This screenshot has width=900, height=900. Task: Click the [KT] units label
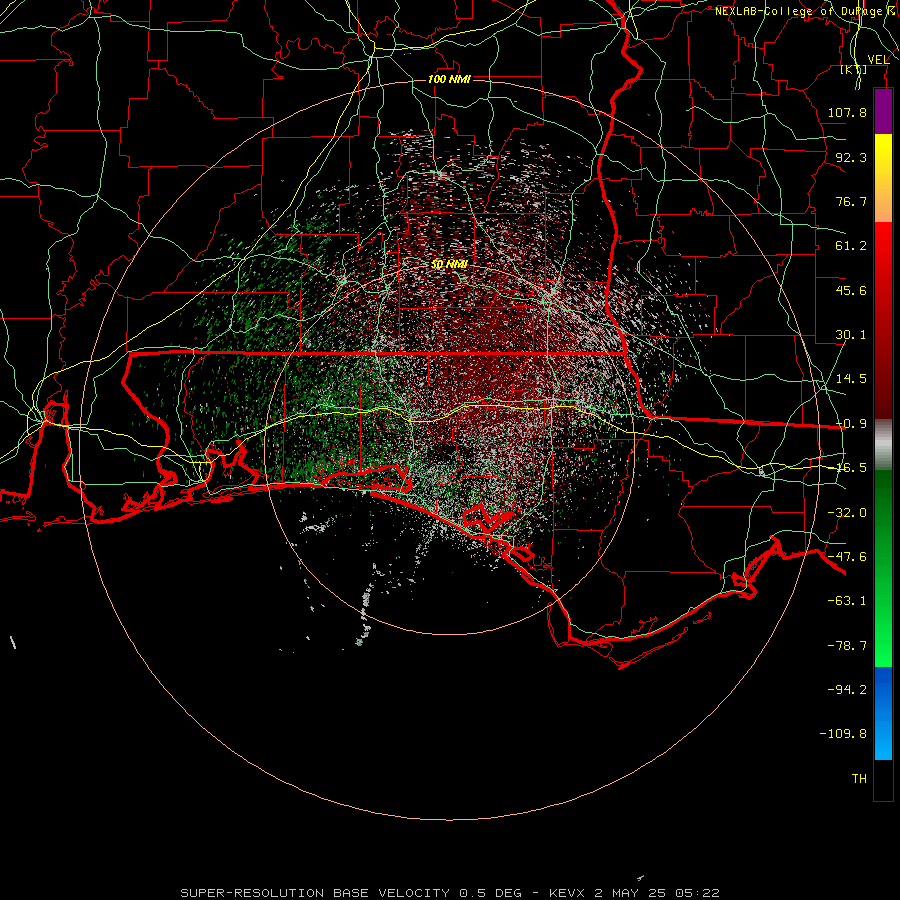tap(854, 70)
